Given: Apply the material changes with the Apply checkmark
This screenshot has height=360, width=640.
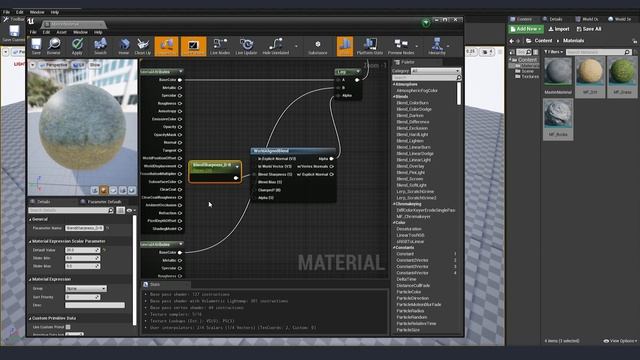Looking at the screenshot, I should 77,46.
